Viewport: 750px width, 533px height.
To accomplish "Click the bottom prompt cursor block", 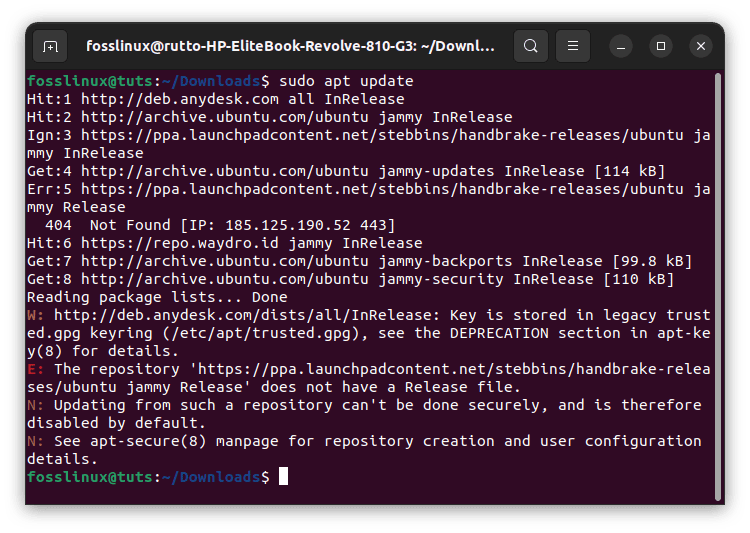I will point(284,477).
